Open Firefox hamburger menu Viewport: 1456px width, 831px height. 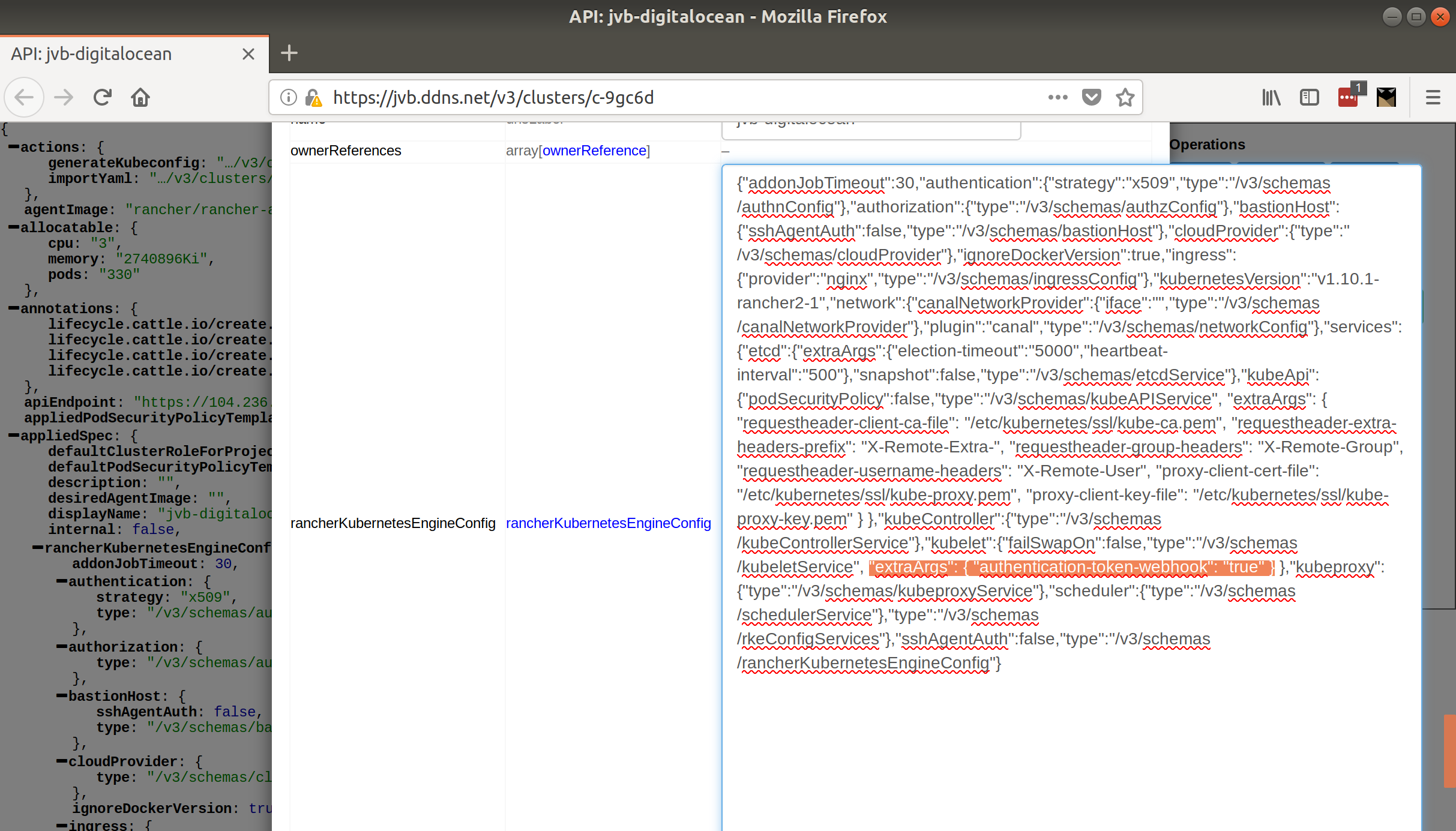pyautogui.click(x=1433, y=97)
